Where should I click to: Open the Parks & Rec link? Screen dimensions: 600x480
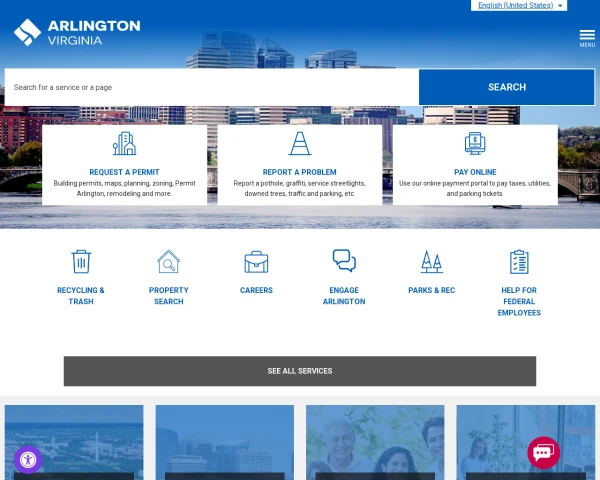[x=432, y=290]
